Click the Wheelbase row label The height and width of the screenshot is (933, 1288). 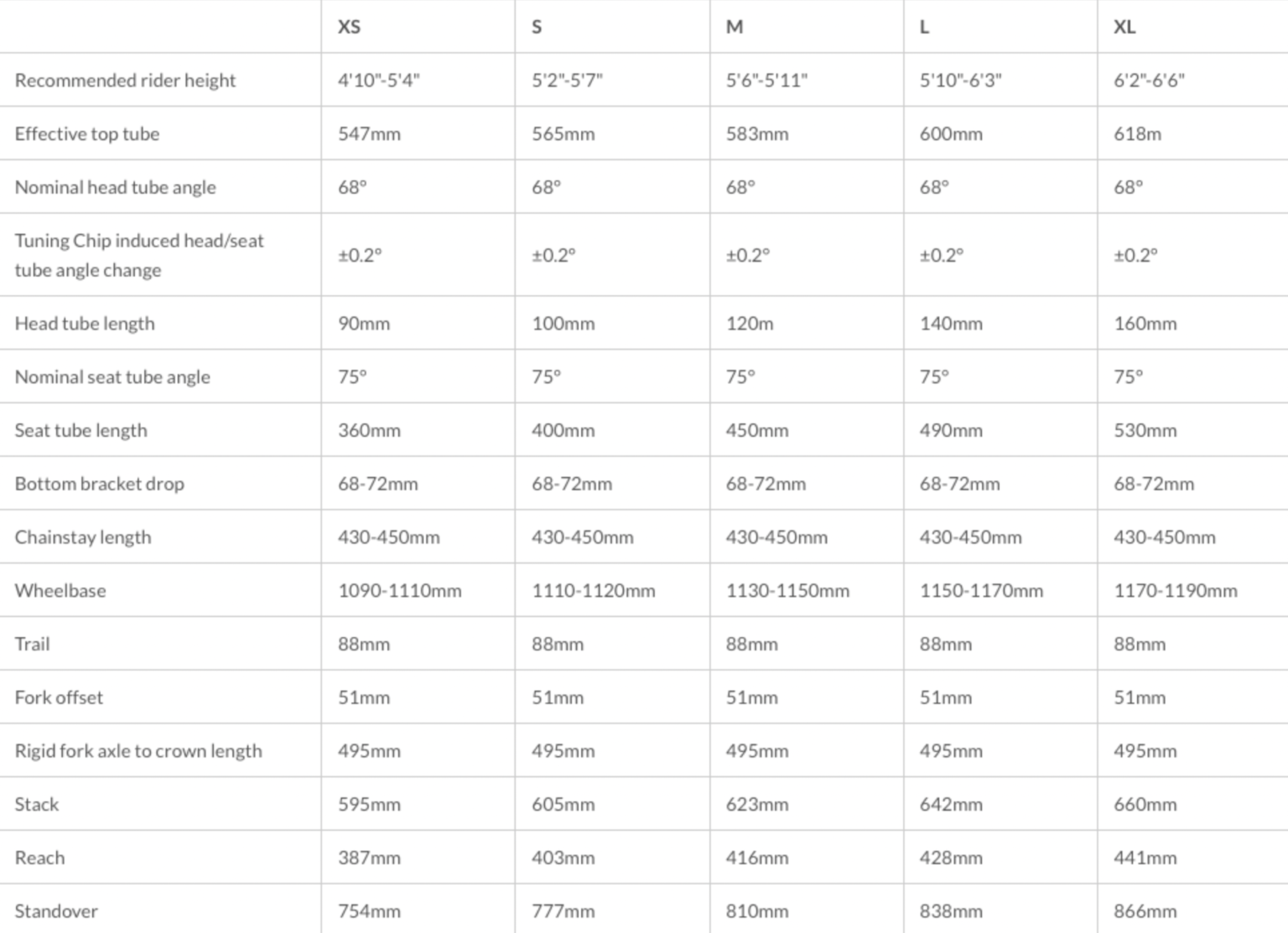(x=60, y=591)
